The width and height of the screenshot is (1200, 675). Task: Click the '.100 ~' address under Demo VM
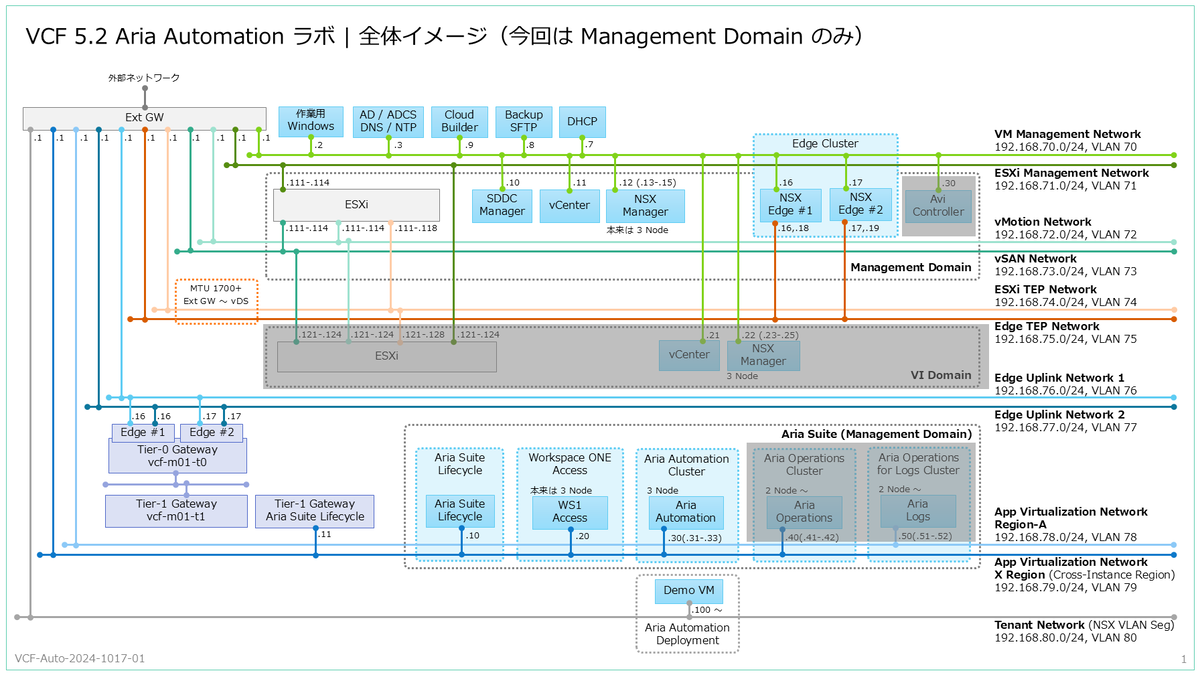[709, 610]
